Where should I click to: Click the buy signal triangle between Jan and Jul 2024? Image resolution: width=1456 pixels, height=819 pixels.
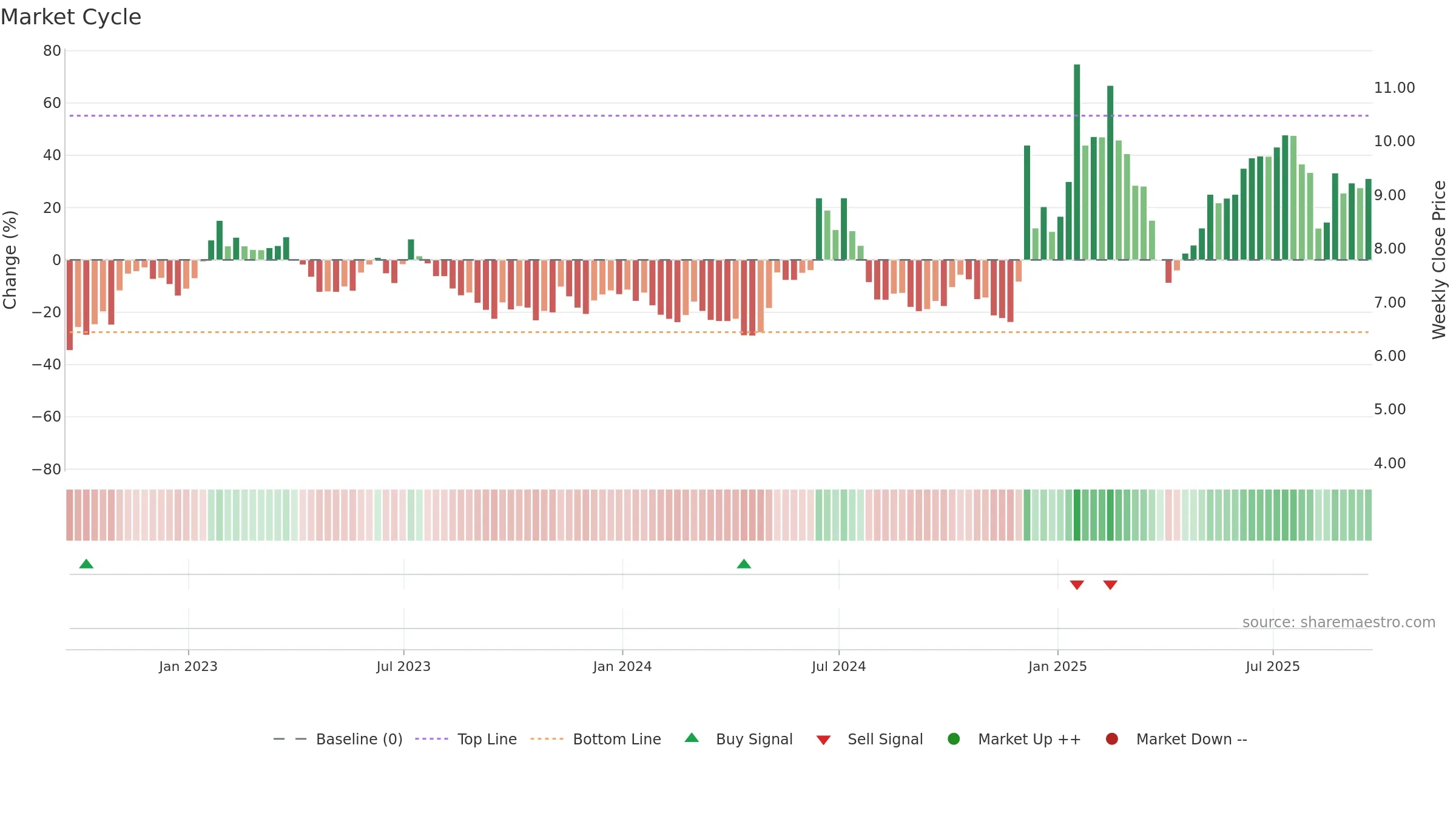coord(744,564)
